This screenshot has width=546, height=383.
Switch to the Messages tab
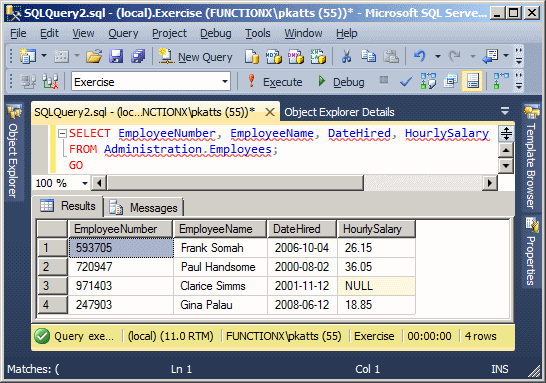[144, 208]
